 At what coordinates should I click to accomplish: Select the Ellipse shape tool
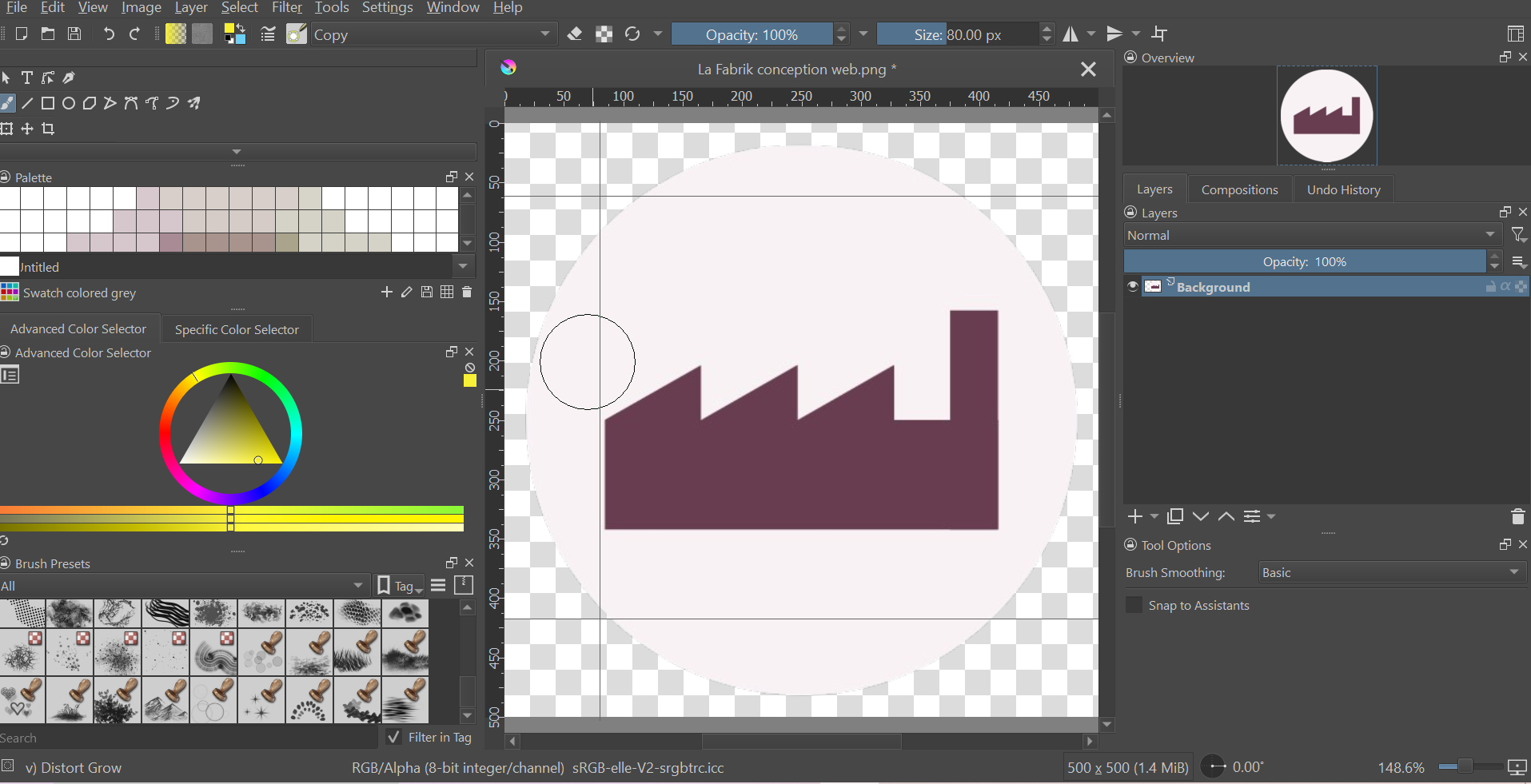69,103
